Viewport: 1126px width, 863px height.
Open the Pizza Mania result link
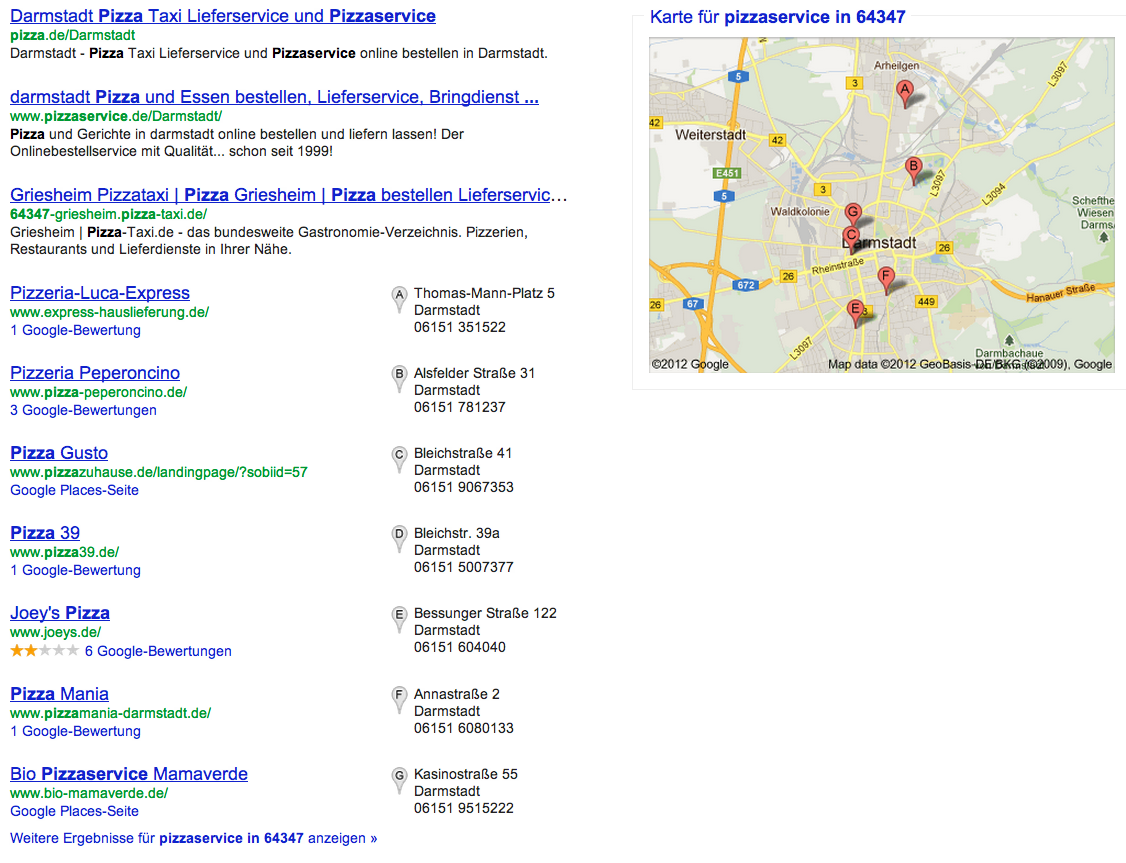click(59, 694)
